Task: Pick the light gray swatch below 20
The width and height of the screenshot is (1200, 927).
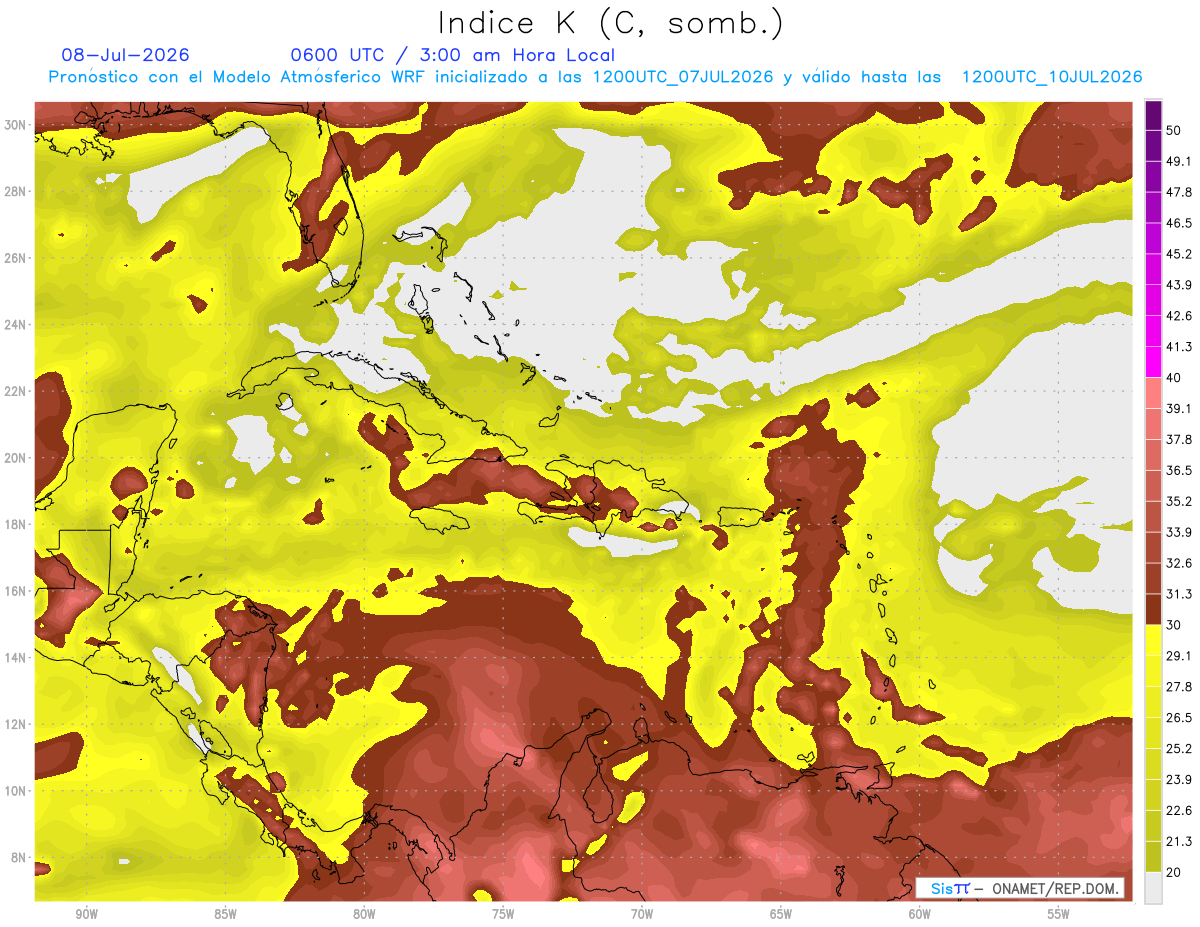Action: coord(1153,887)
